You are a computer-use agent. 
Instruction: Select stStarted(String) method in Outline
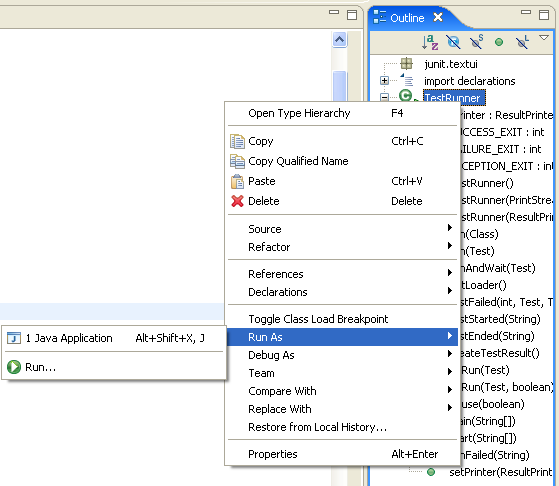tap(500, 319)
